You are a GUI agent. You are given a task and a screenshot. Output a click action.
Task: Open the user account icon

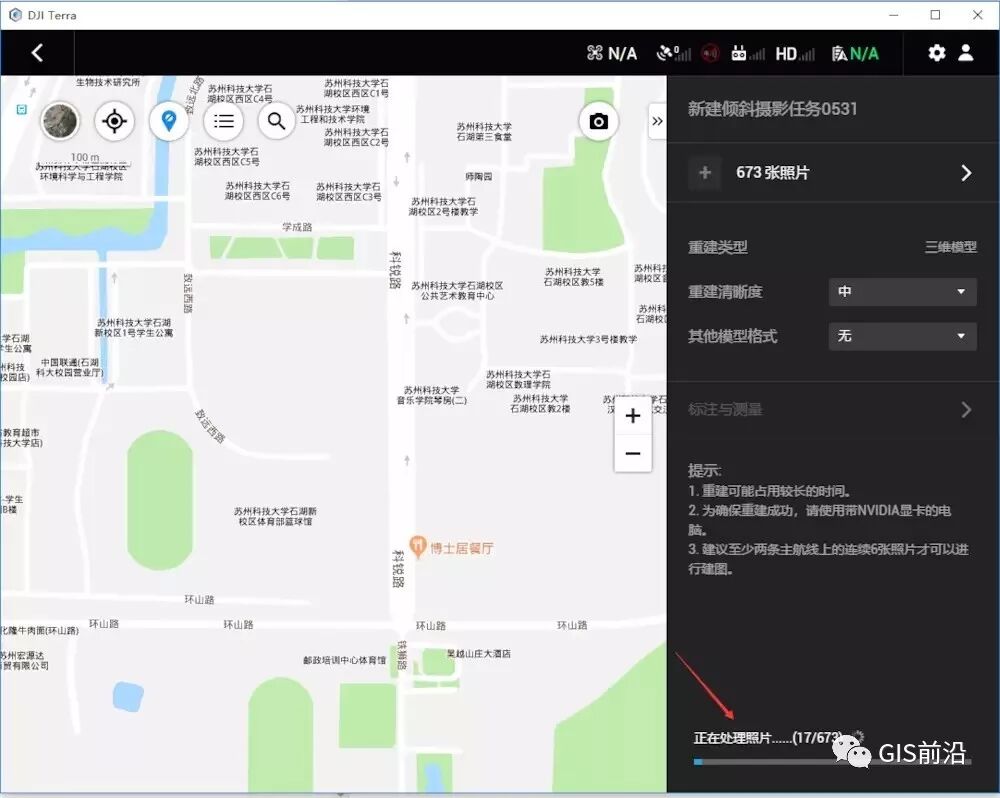tap(965, 53)
